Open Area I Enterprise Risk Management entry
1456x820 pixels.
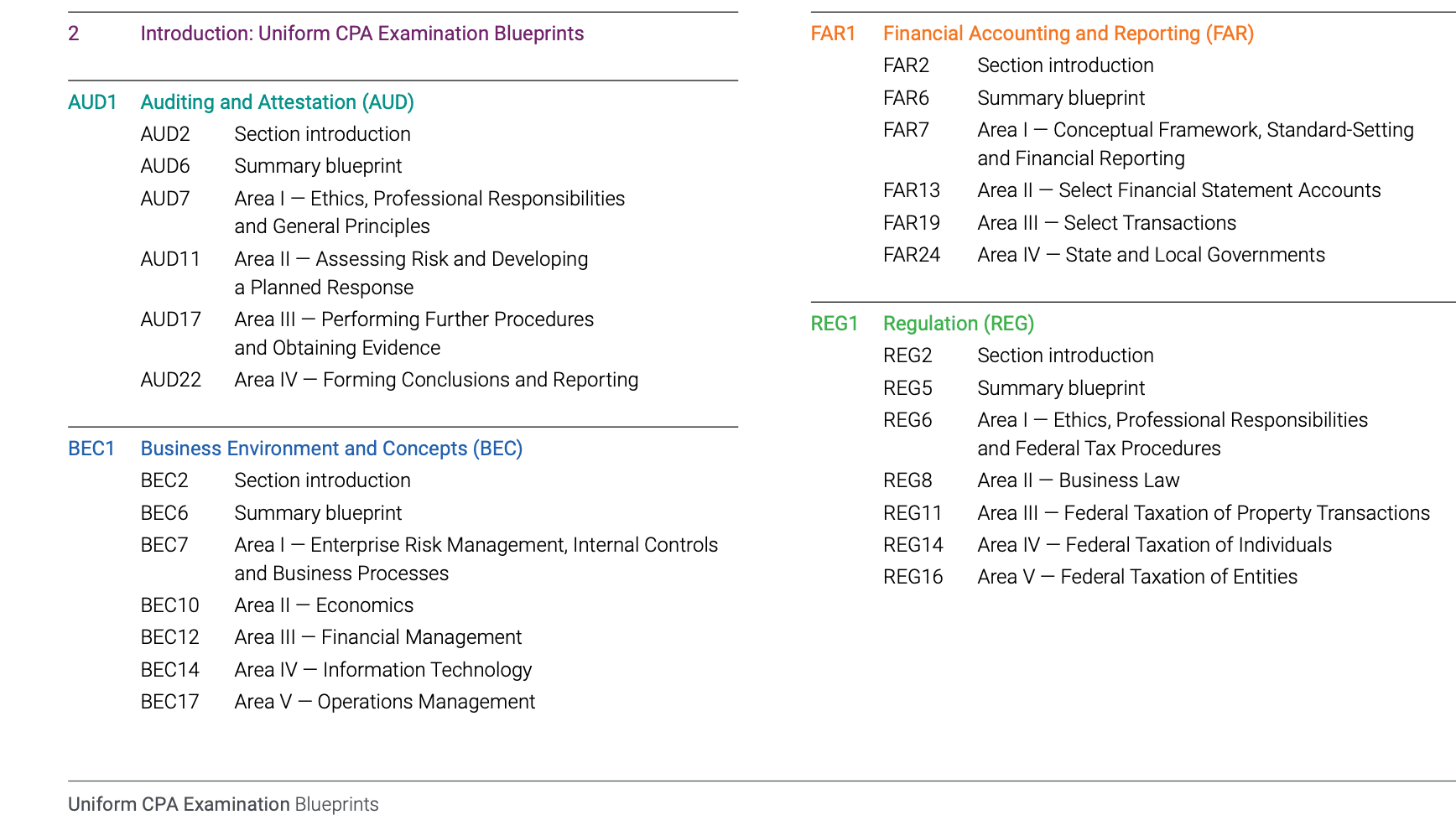click(x=476, y=545)
